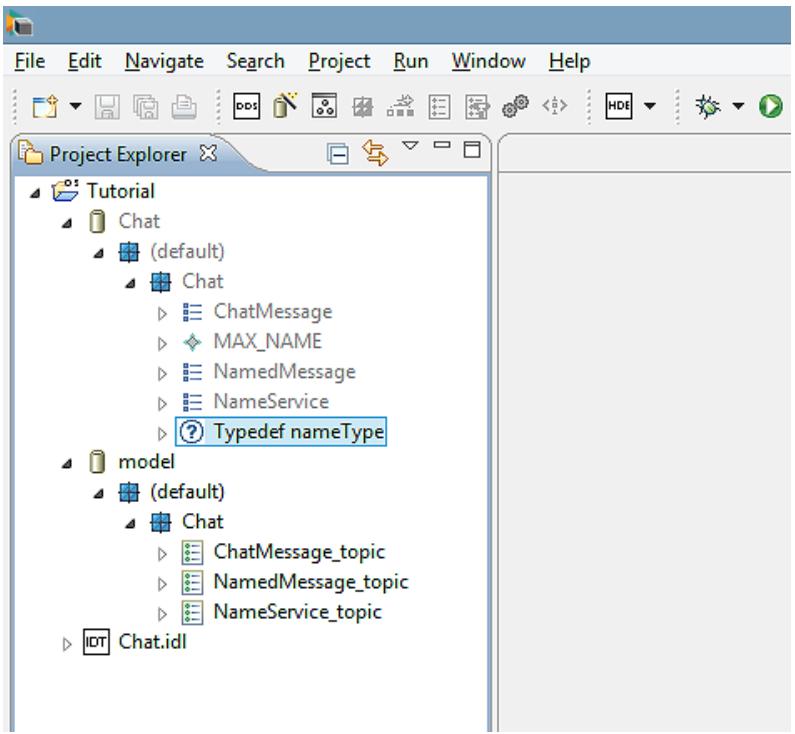Expand the Chat.idl tree node
This screenshot has width=795, height=734.
[x=66, y=644]
